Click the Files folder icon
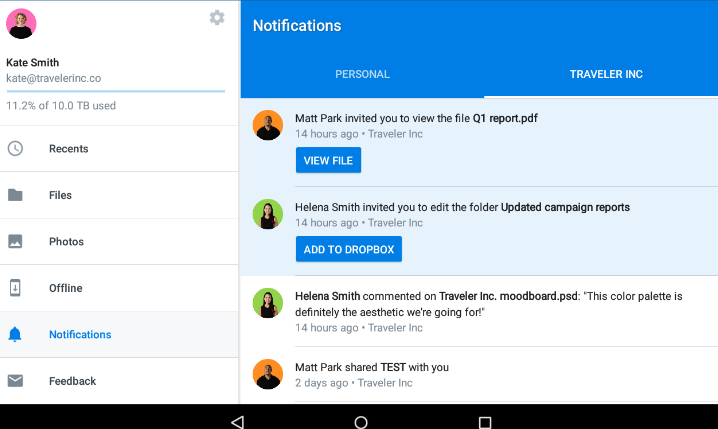 pos(15,195)
